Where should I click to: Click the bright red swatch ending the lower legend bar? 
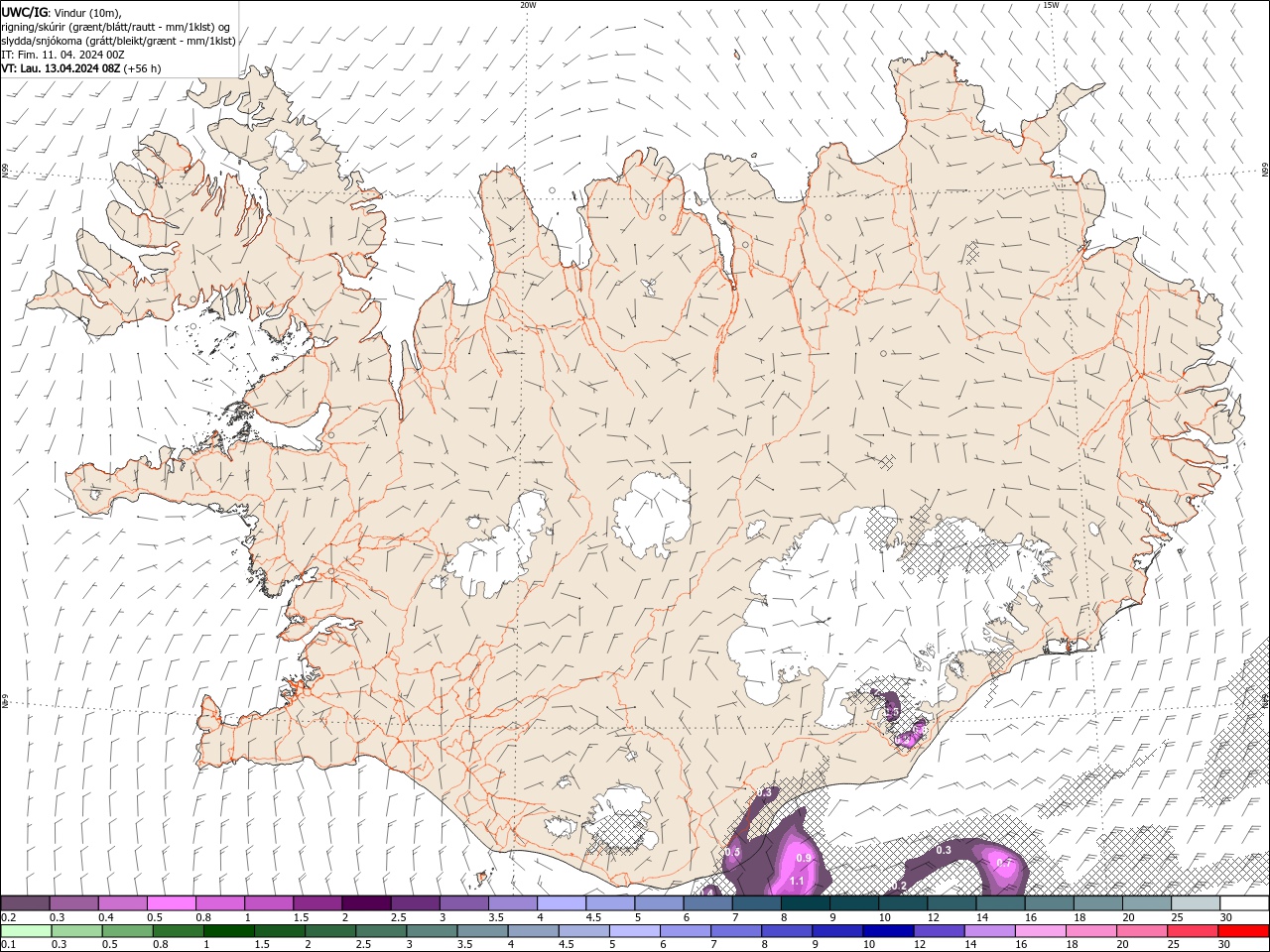point(1244,931)
